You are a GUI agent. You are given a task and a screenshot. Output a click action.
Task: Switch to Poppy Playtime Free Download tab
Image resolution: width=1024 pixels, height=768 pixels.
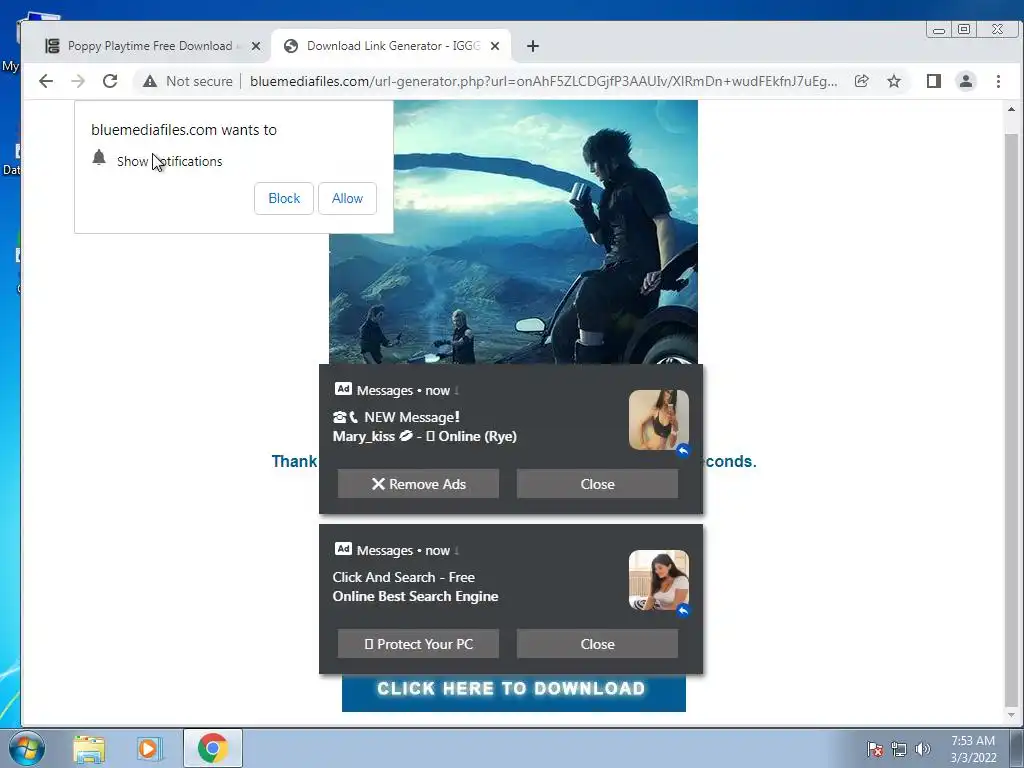152,46
